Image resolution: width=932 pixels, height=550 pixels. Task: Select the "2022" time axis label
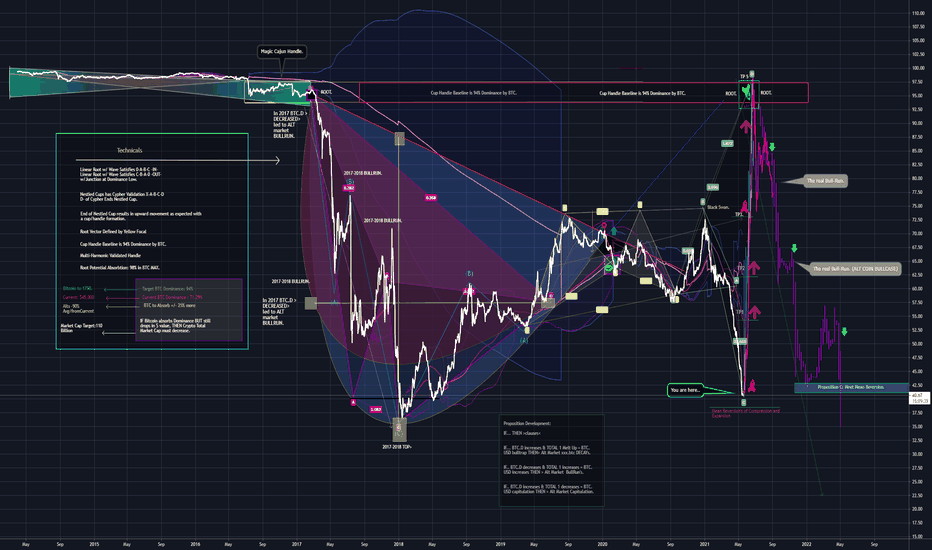pos(807,543)
